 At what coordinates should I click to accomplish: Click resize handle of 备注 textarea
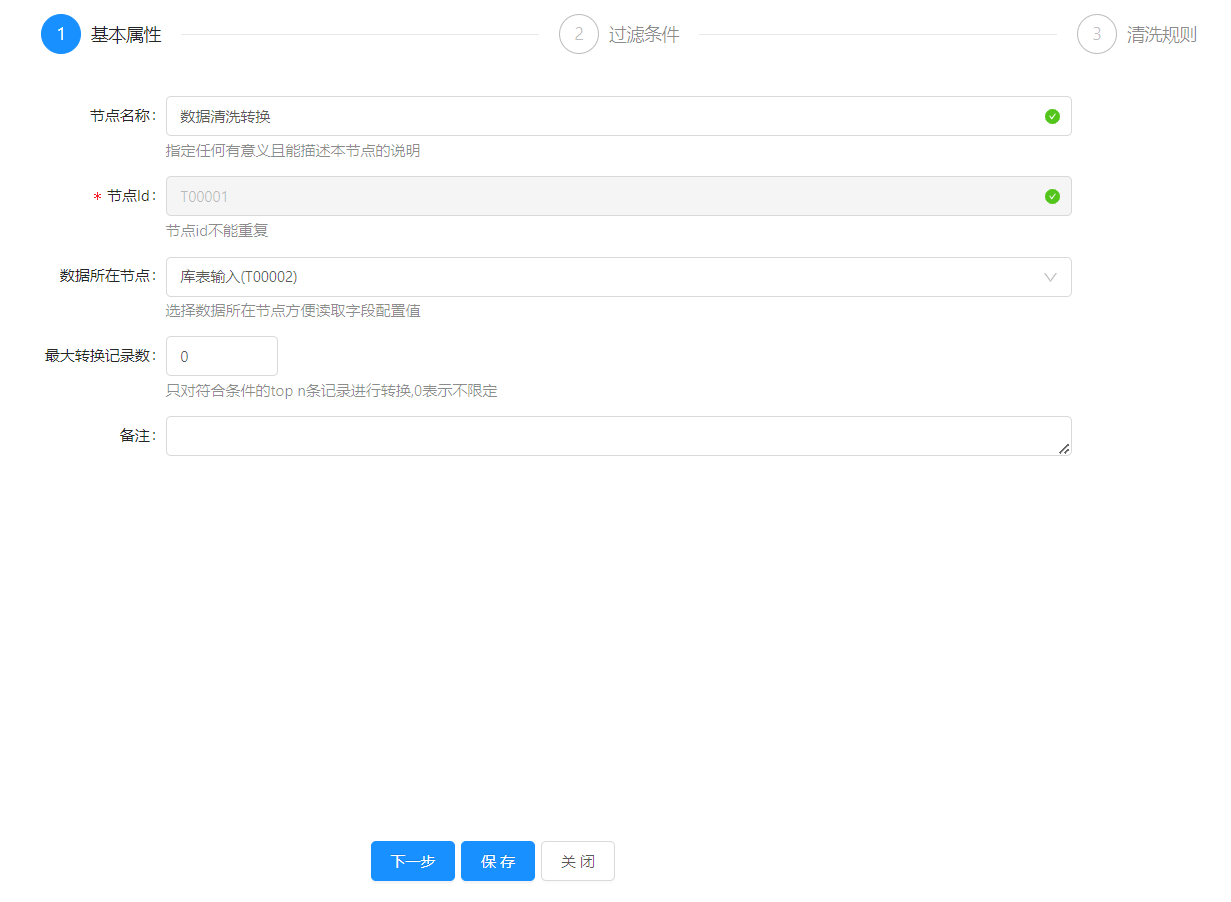pyautogui.click(x=1064, y=449)
